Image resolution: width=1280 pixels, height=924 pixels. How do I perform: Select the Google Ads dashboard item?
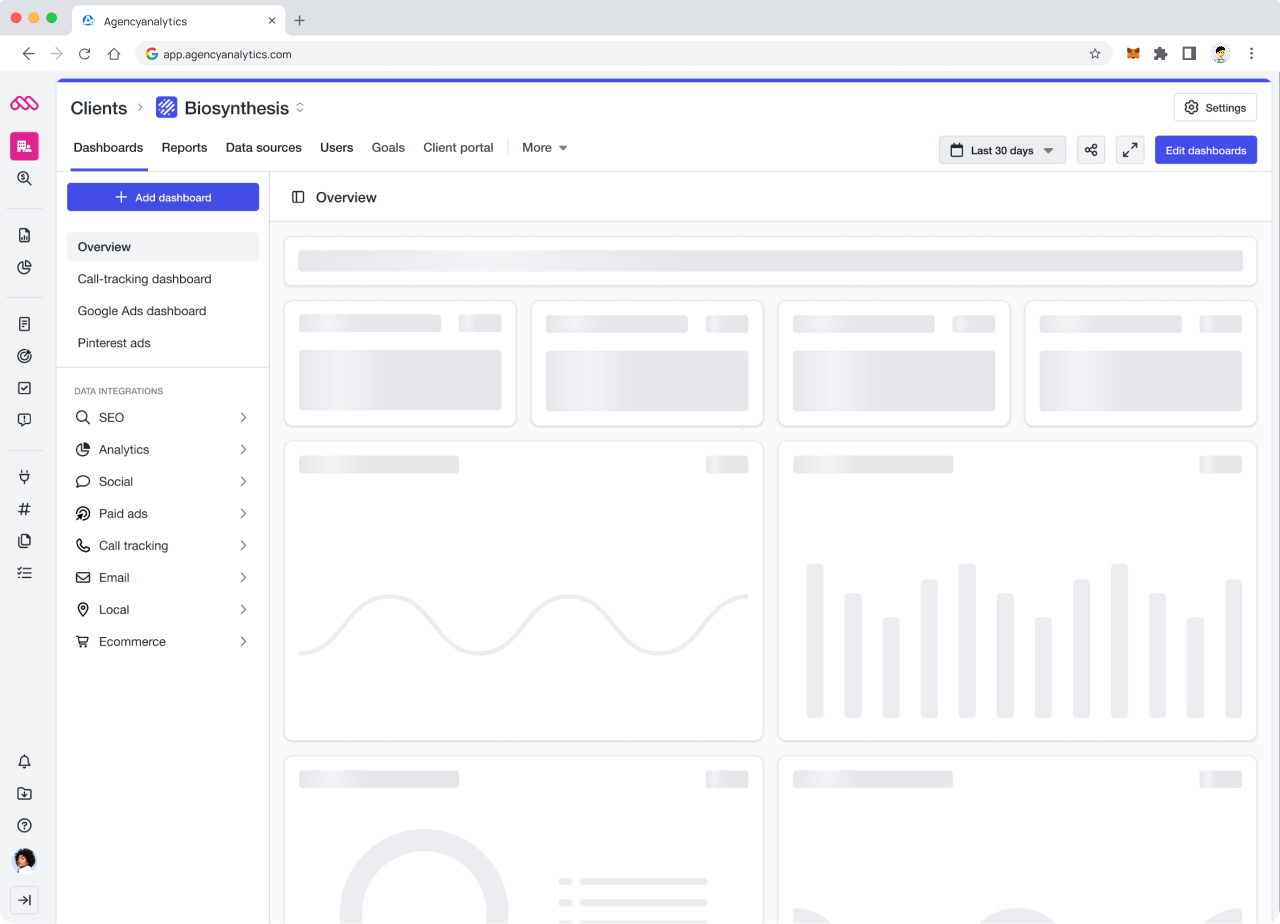142,311
